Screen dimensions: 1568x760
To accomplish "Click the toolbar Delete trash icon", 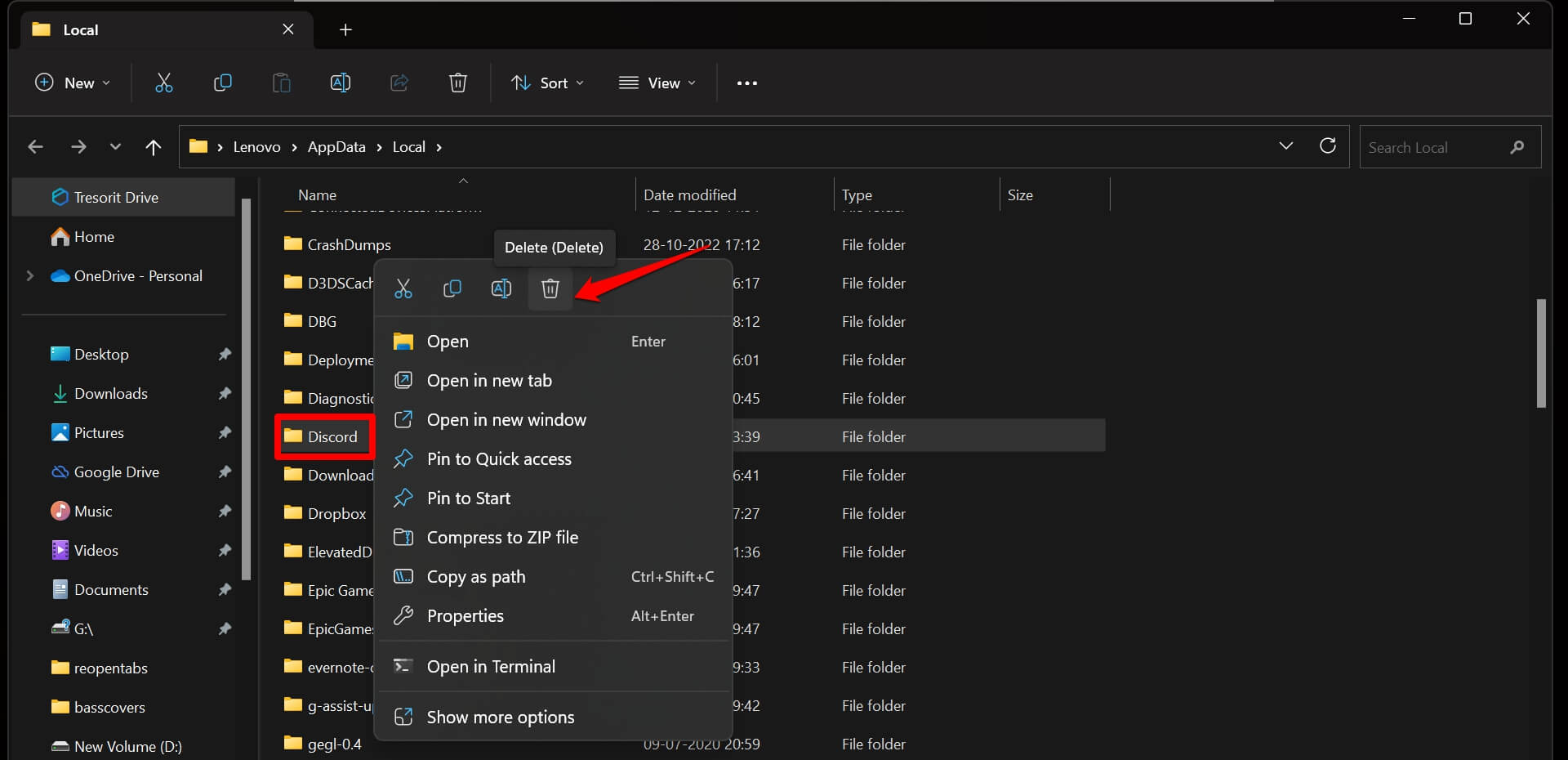I will (x=457, y=83).
